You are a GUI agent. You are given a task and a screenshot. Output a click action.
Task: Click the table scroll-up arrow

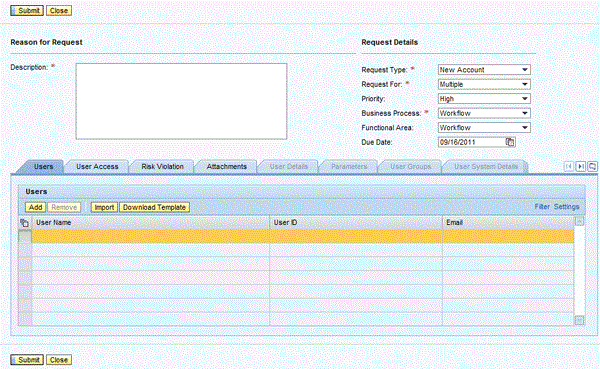tap(579, 221)
